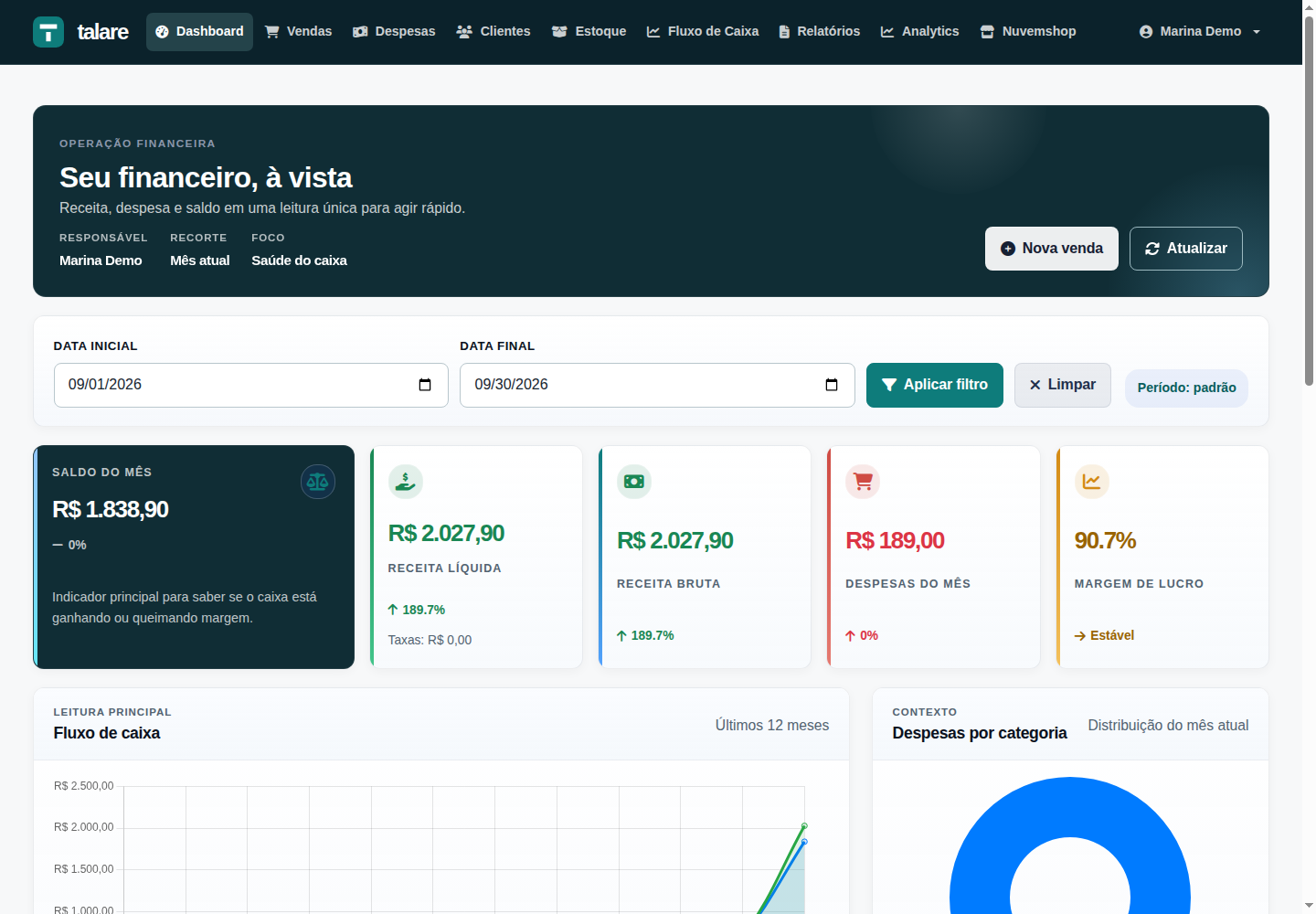Viewport: 1316px width, 914px height.
Task: Click the Últimos 12 meses label
Action: coord(772,726)
